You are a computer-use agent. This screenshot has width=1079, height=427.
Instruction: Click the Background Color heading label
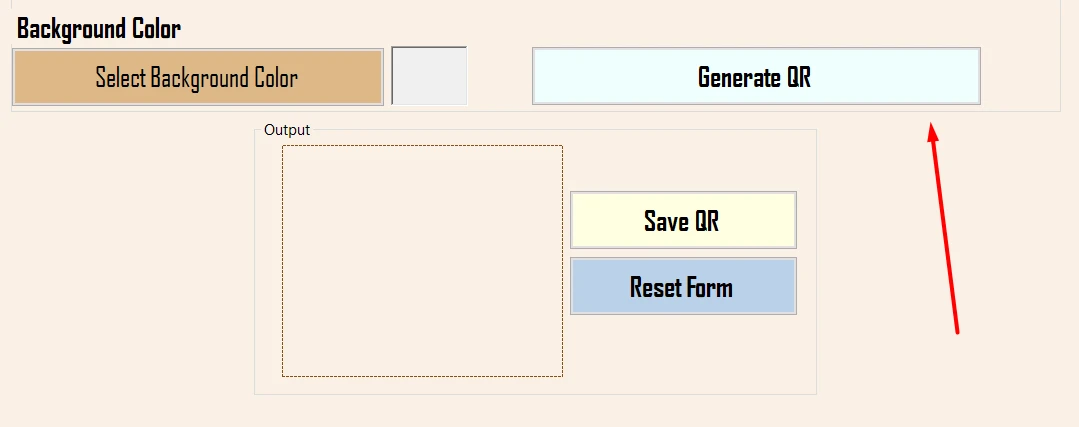coord(99,29)
